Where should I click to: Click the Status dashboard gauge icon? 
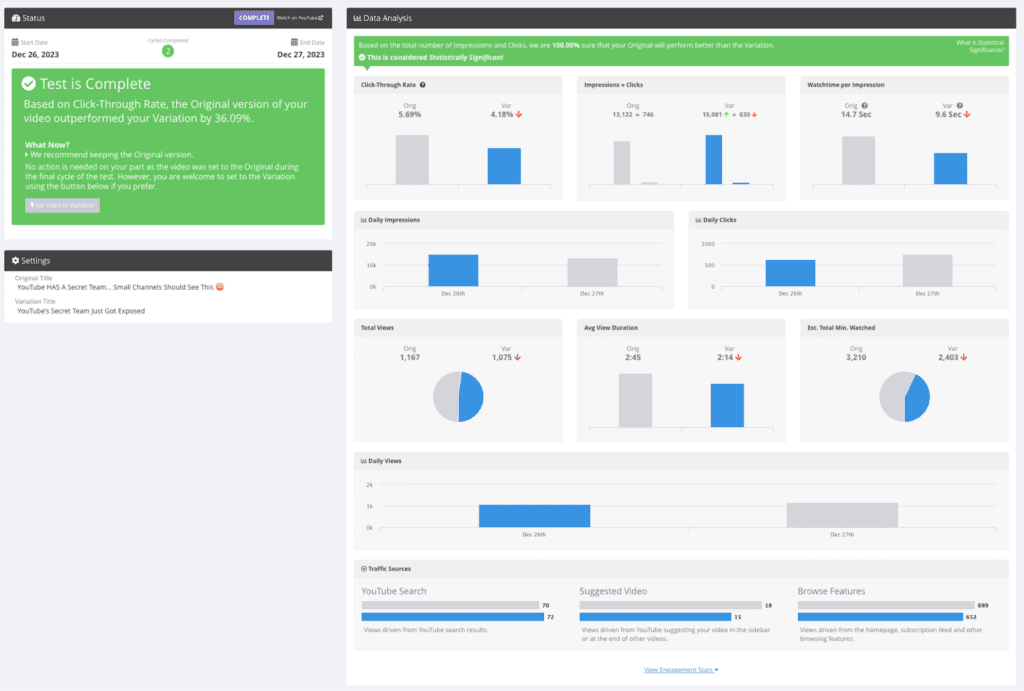pyautogui.click(x=16, y=18)
